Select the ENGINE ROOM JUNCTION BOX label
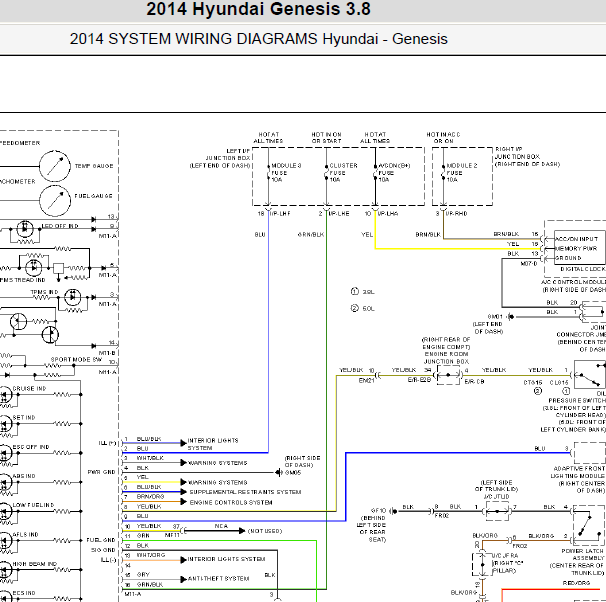 click(x=446, y=358)
